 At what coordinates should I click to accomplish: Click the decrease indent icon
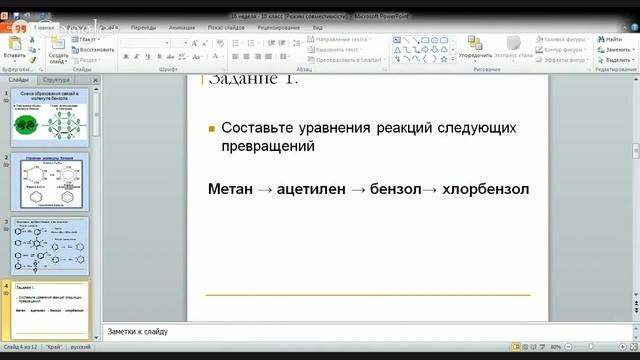pyautogui.click(x=271, y=43)
